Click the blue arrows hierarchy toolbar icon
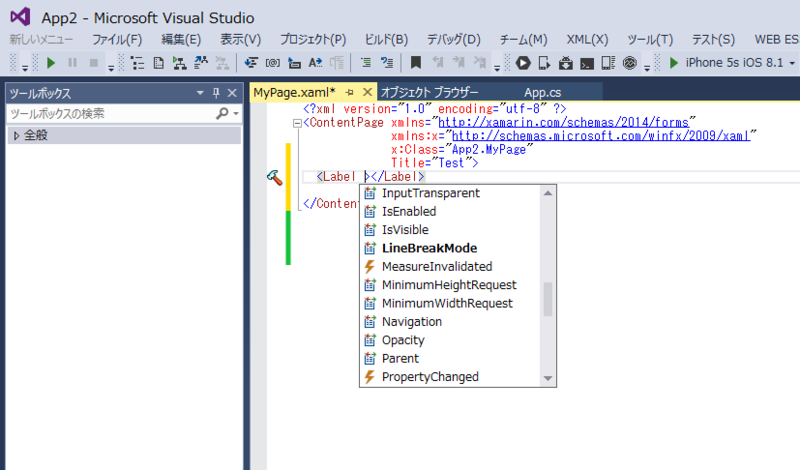The image size is (800, 470). (201, 63)
